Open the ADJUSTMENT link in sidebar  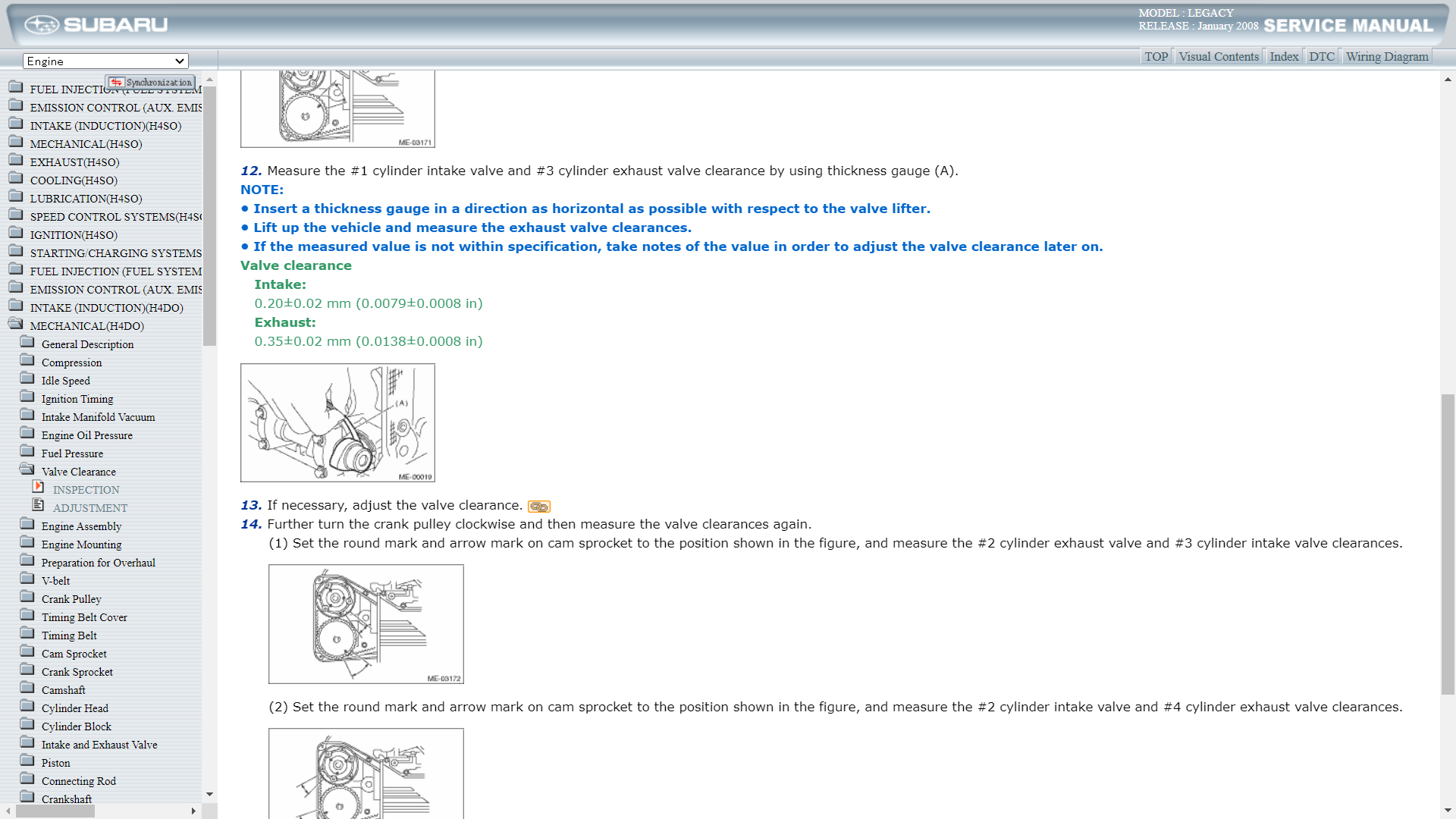point(89,508)
